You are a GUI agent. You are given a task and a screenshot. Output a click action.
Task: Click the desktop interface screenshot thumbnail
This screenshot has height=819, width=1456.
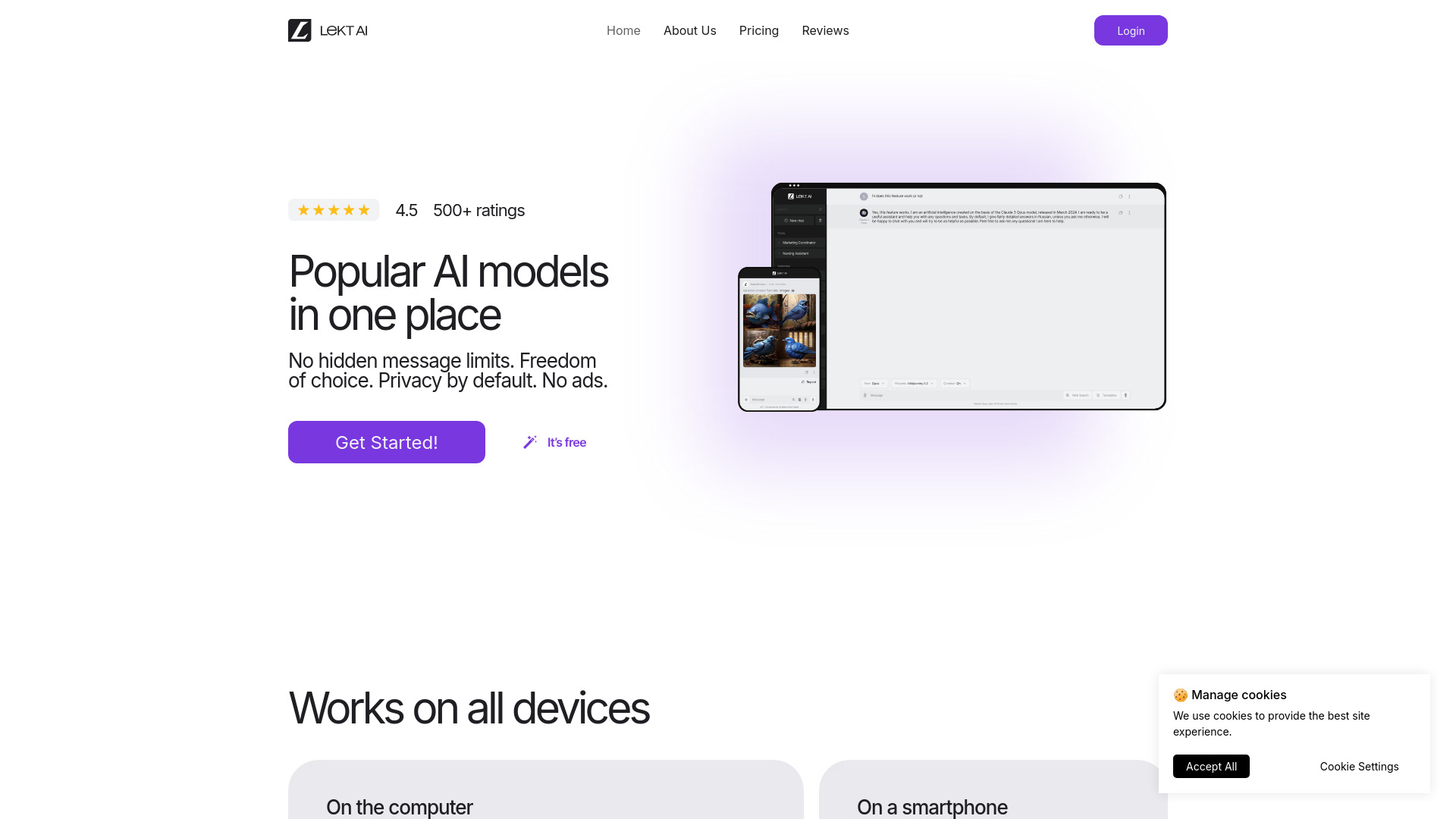[969, 296]
